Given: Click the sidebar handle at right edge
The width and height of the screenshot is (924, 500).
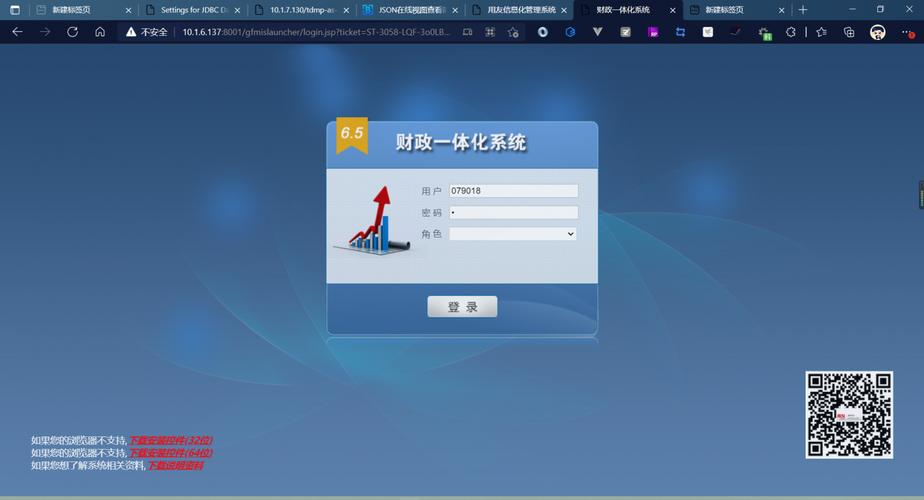Looking at the screenshot, I should tap(921, 195).
